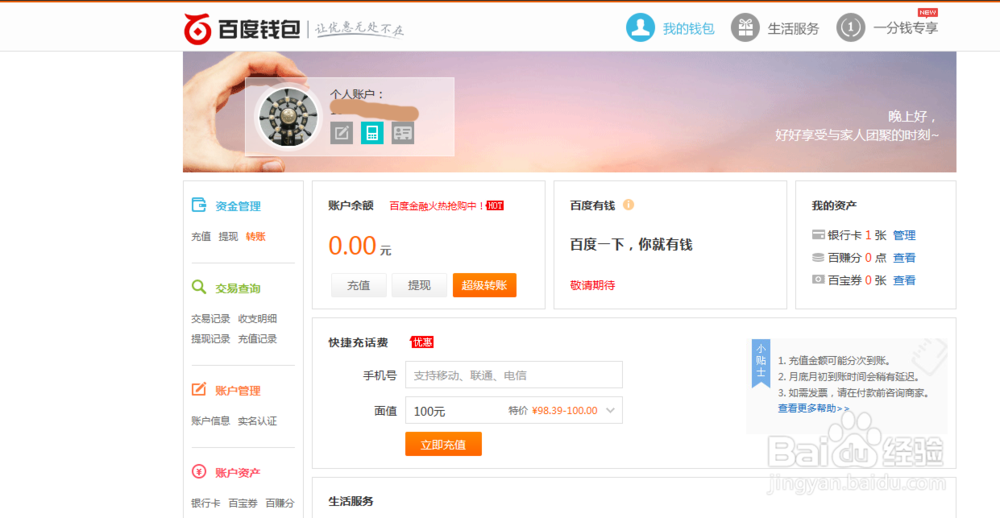Image resolution: width=1000 pixels, height=518 pixels.
Task: Open the 一分钱专享 coin icon
Action: pos(850,28)
